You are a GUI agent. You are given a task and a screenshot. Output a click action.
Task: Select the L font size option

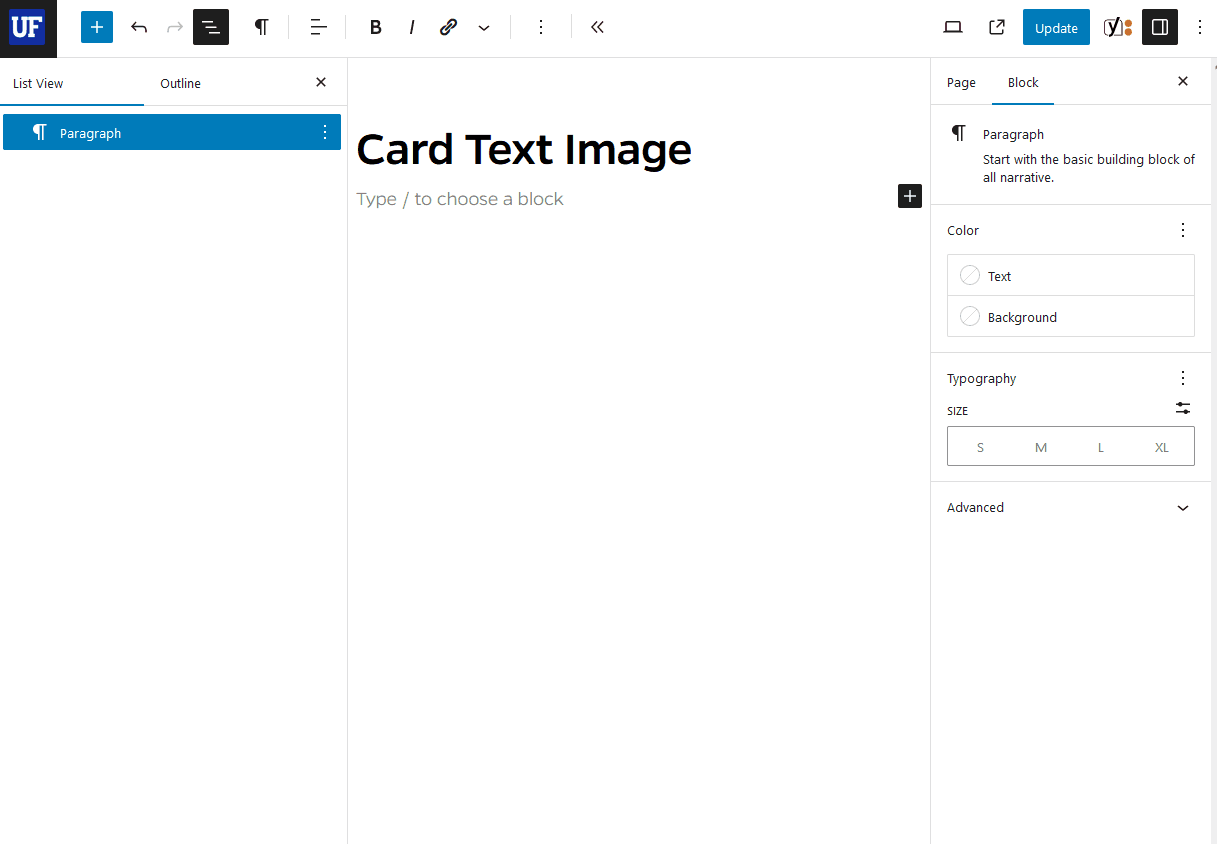point(1100,447)
